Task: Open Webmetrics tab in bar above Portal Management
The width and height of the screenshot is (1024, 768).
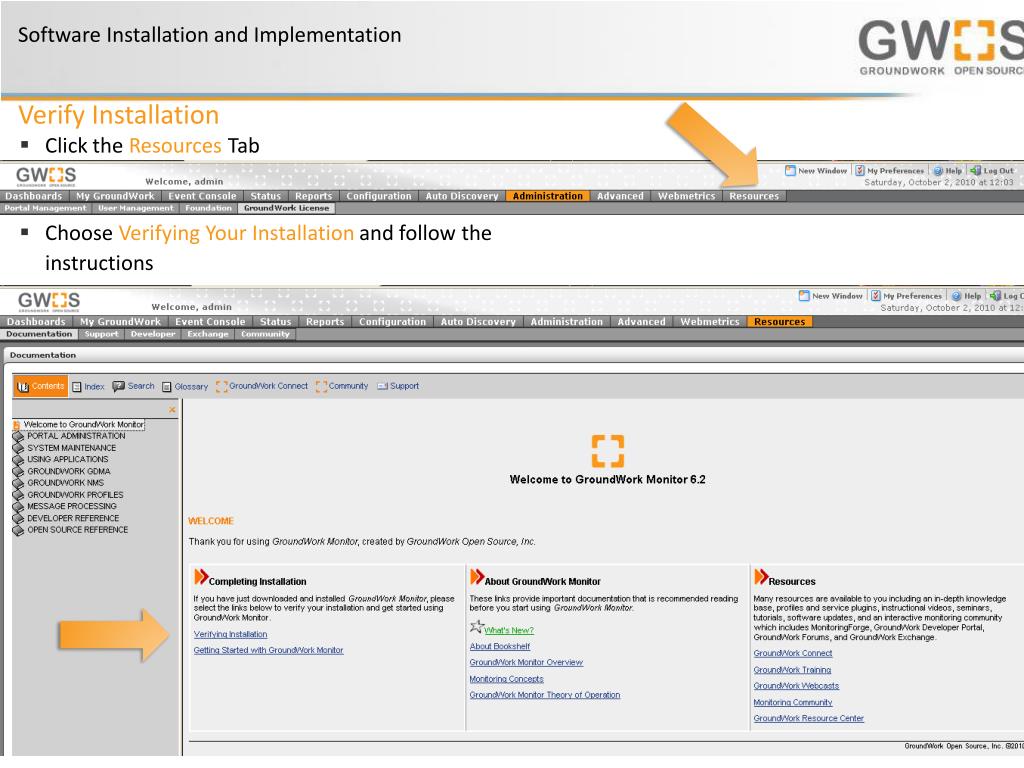Action: pyautogui.click(x=686, y=196)
